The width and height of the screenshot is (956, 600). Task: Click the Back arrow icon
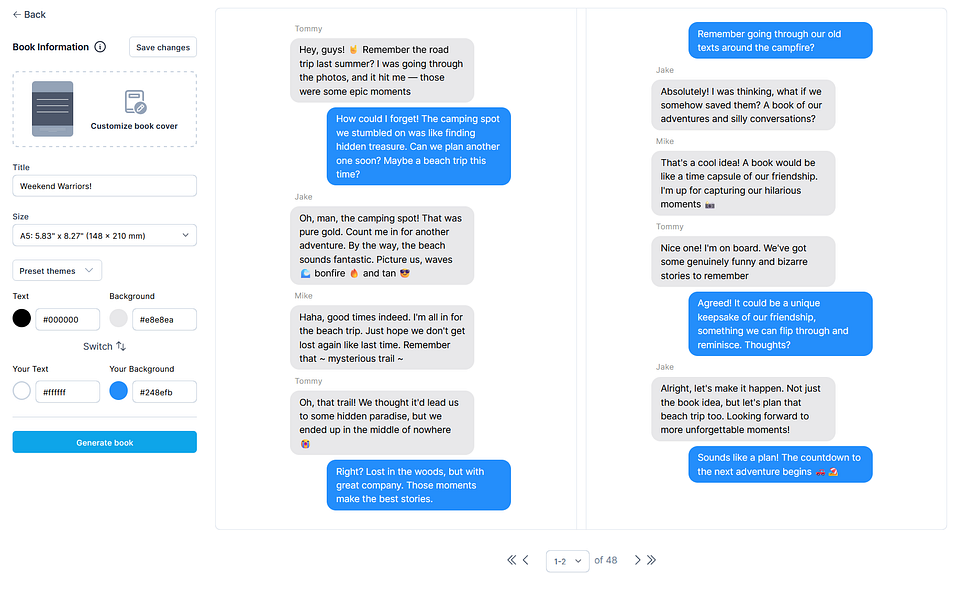pos(16,15)
